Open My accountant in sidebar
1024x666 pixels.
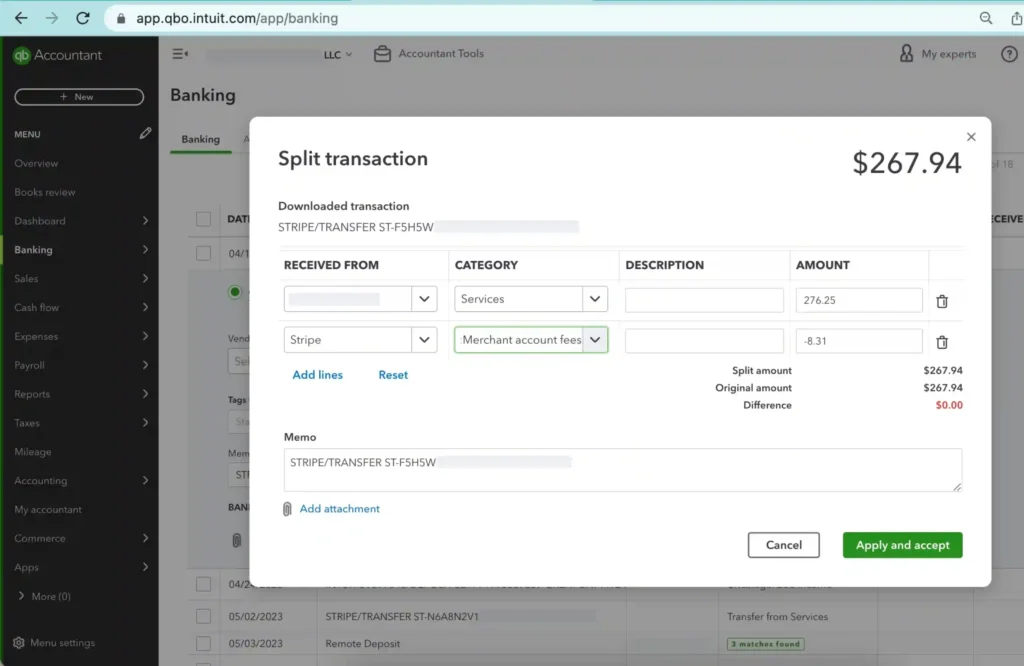click(48, 509)
